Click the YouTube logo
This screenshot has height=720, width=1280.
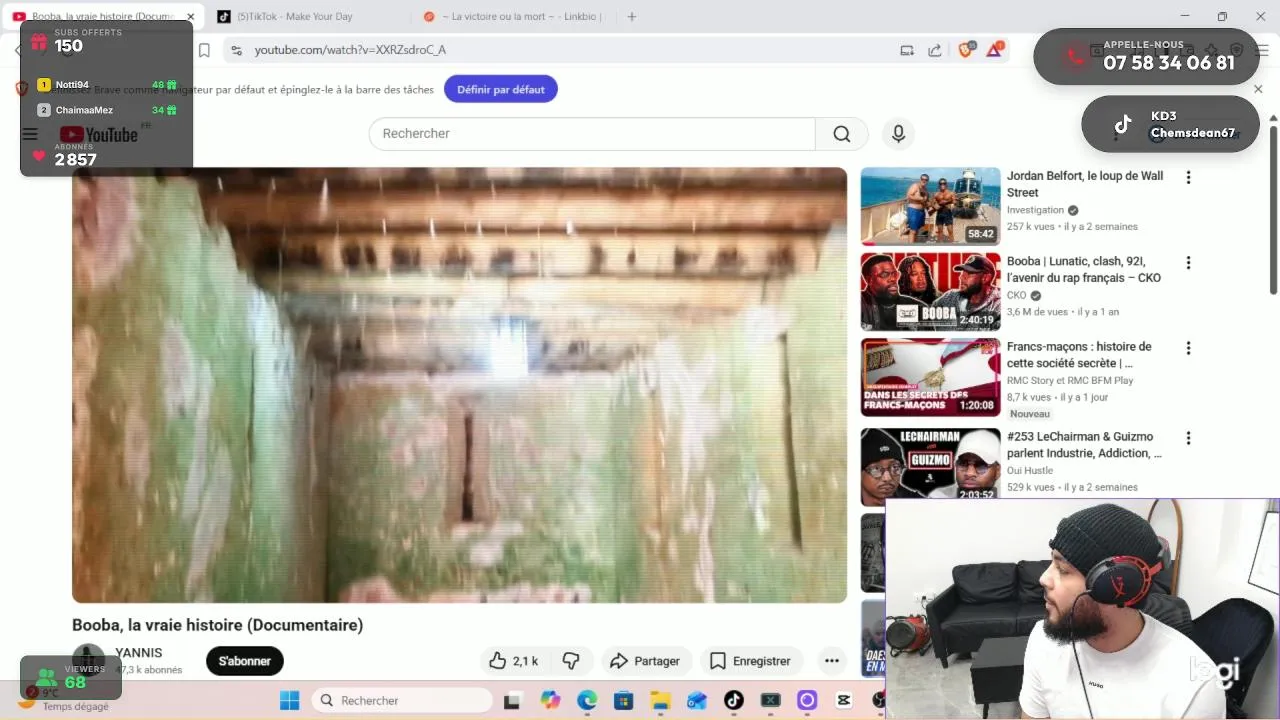98,134
